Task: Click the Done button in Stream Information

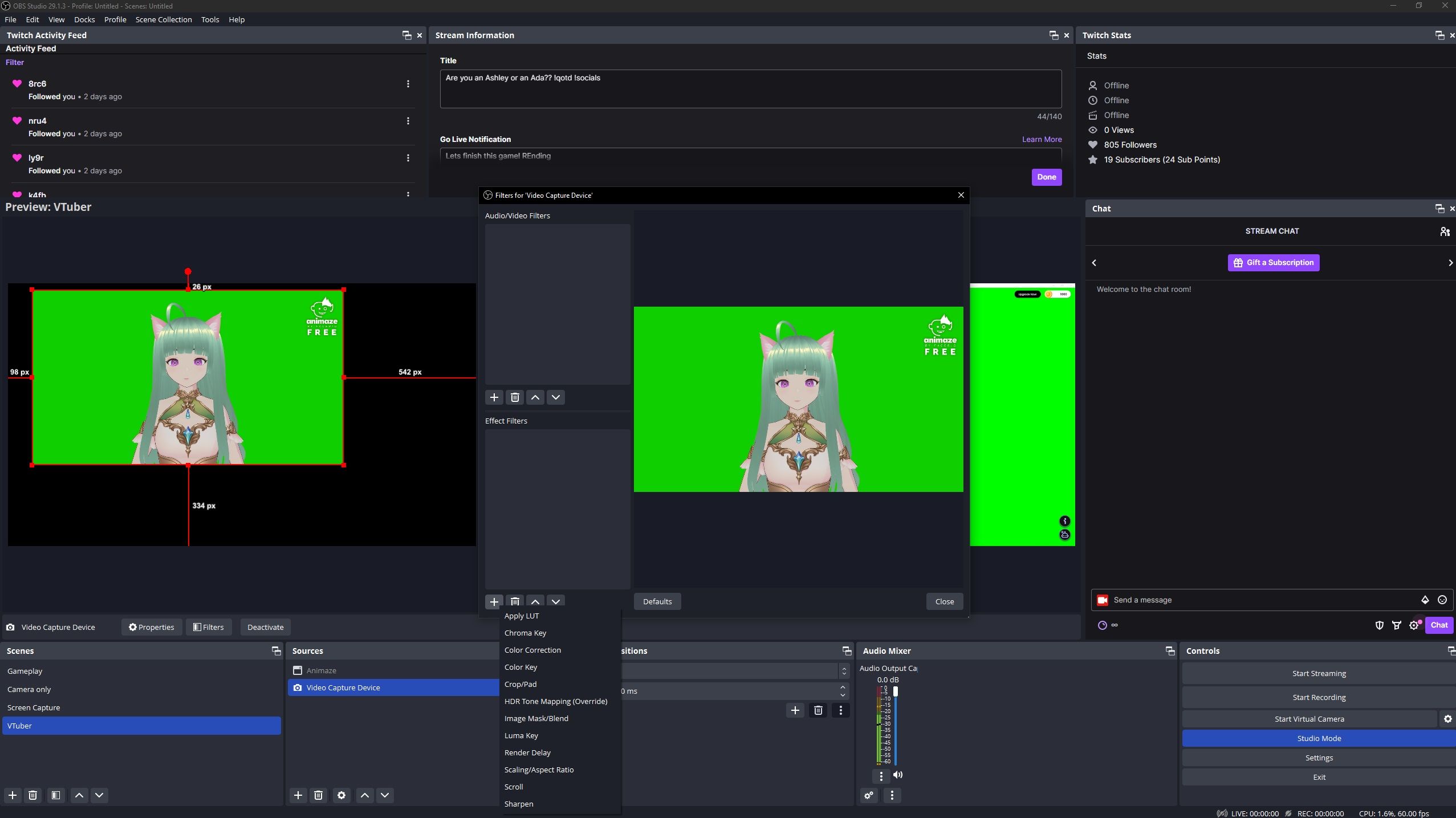Action: [1046, 177]
